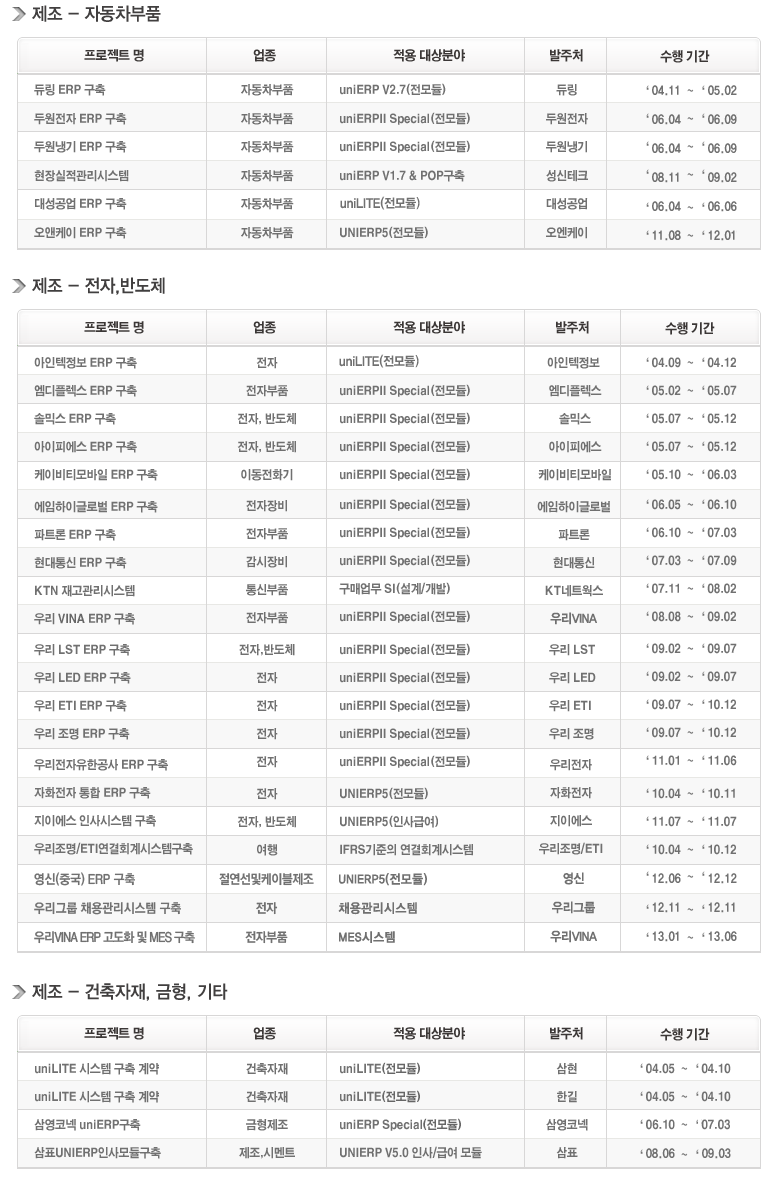Click the '우리 VINA ERP 구축' project cell

click(x=85, y=618)
